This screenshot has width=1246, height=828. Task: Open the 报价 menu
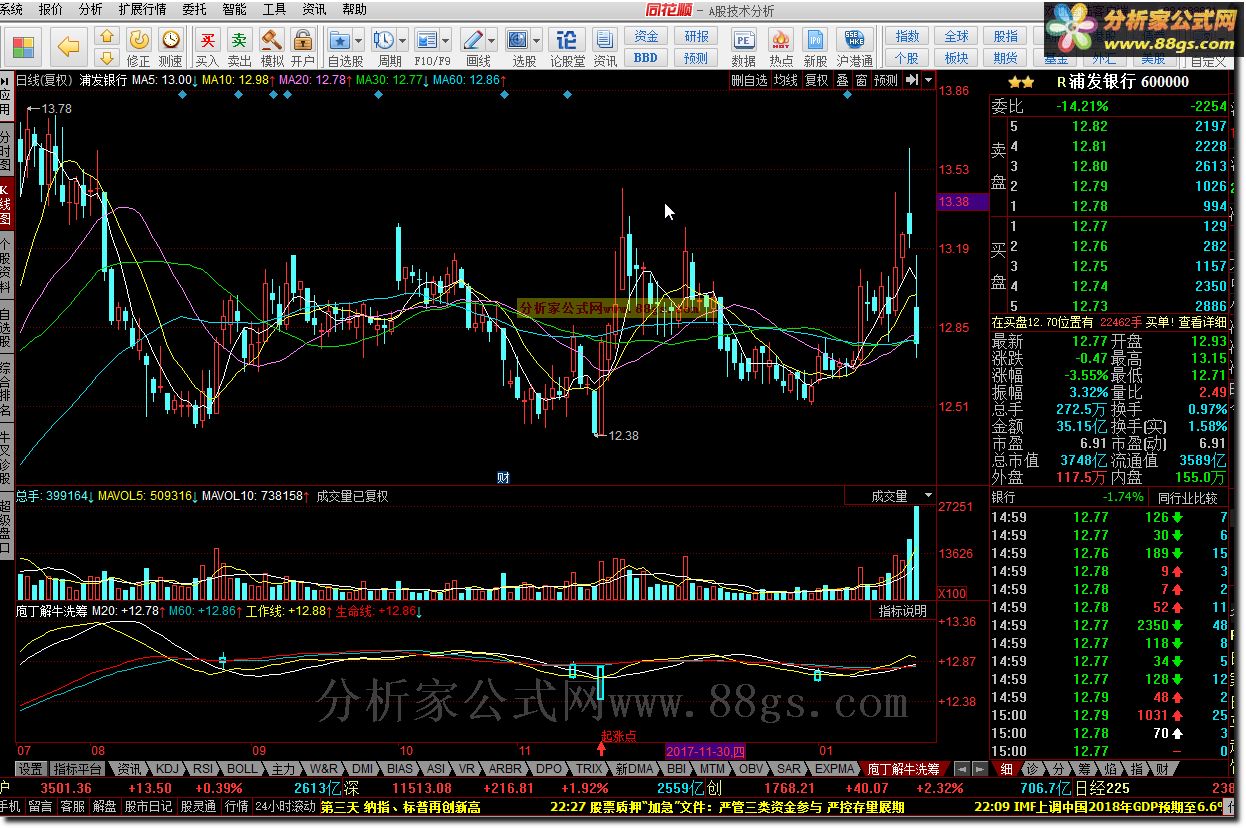[49, 9]
